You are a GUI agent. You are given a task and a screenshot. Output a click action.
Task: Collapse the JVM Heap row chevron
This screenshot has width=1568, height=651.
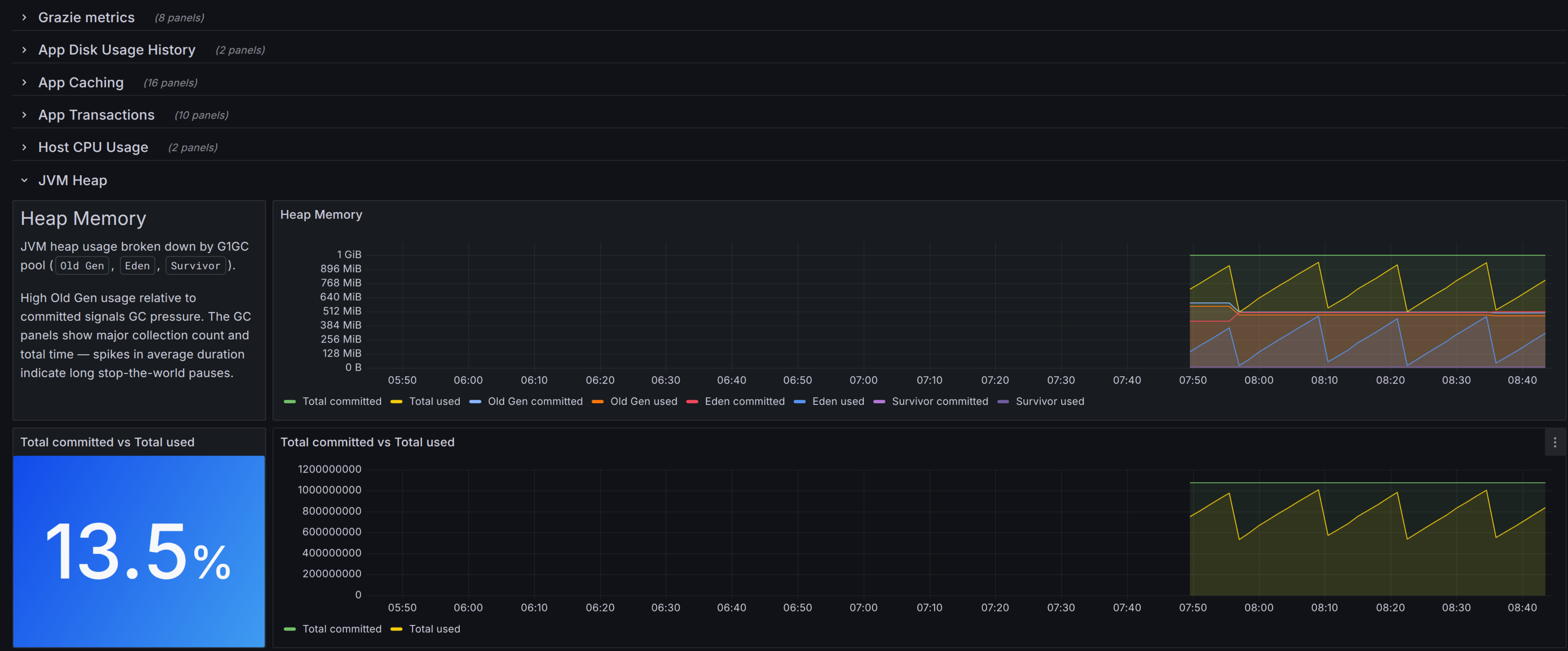(x=24, y=180)
